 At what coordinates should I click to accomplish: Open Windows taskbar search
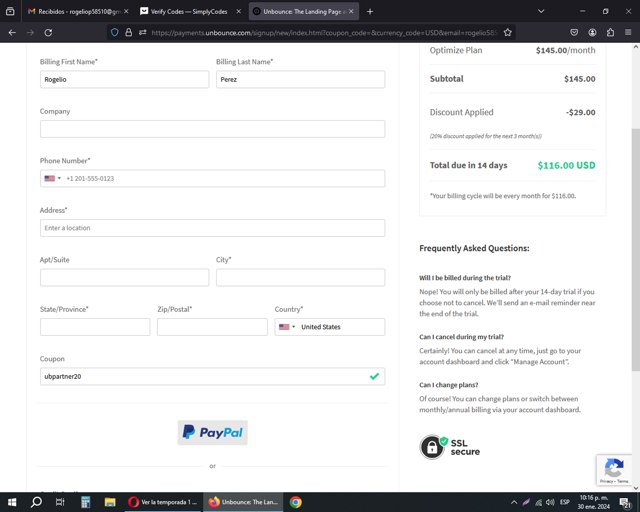[36, 502]
